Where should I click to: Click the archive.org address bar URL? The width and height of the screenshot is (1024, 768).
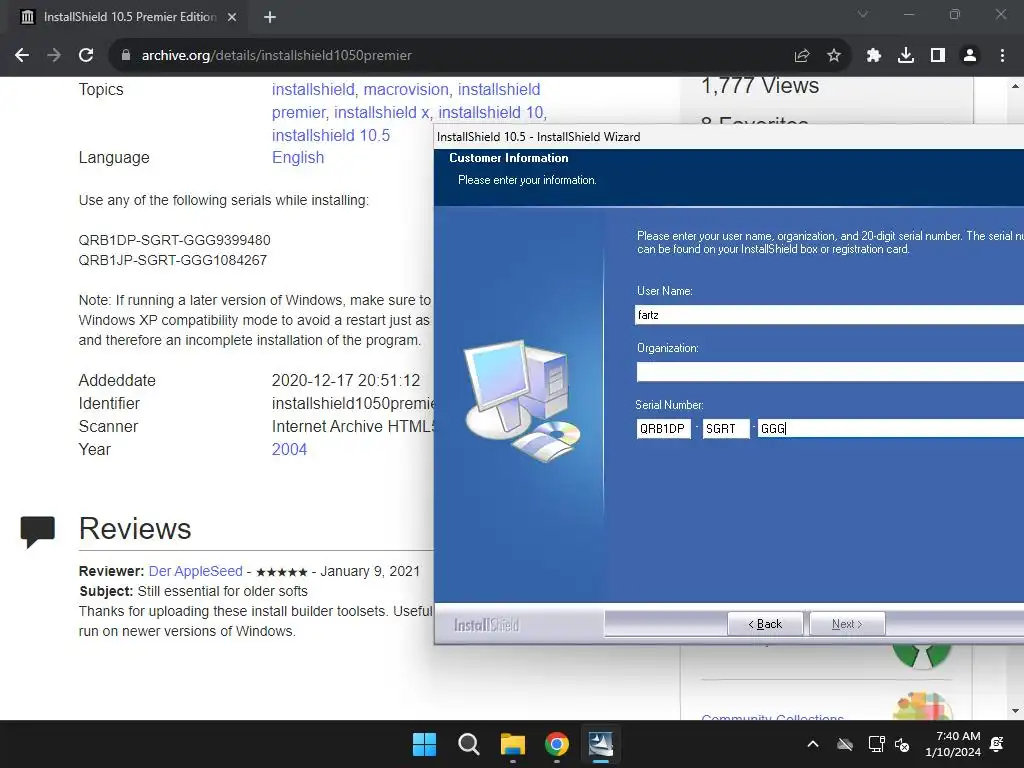[x=277, y=56]
